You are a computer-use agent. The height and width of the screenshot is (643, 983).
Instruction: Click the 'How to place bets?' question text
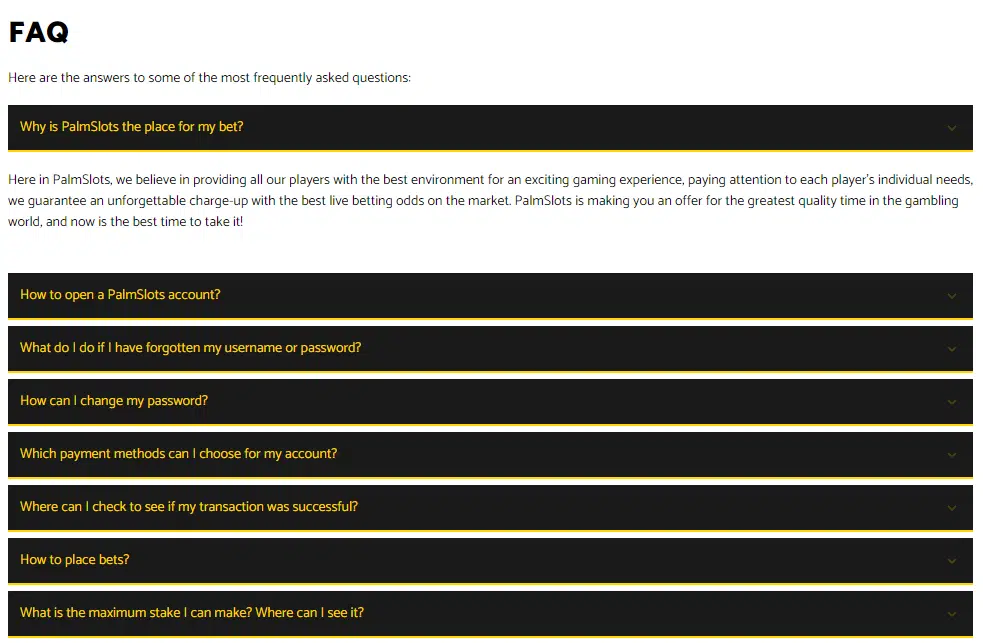[x=75, y=560]
